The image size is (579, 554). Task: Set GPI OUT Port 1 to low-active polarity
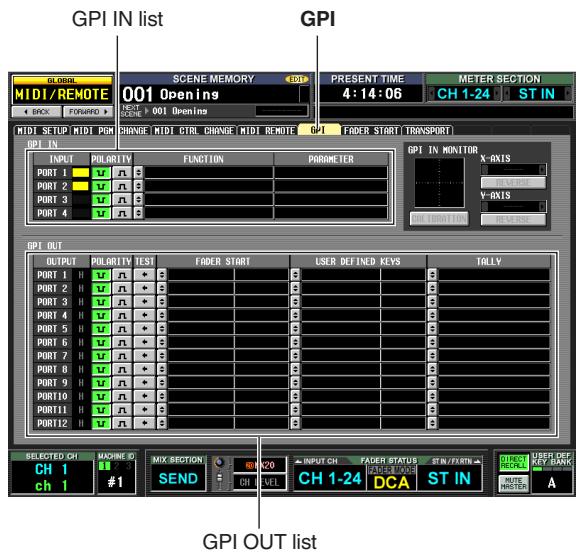pos(101,275)
